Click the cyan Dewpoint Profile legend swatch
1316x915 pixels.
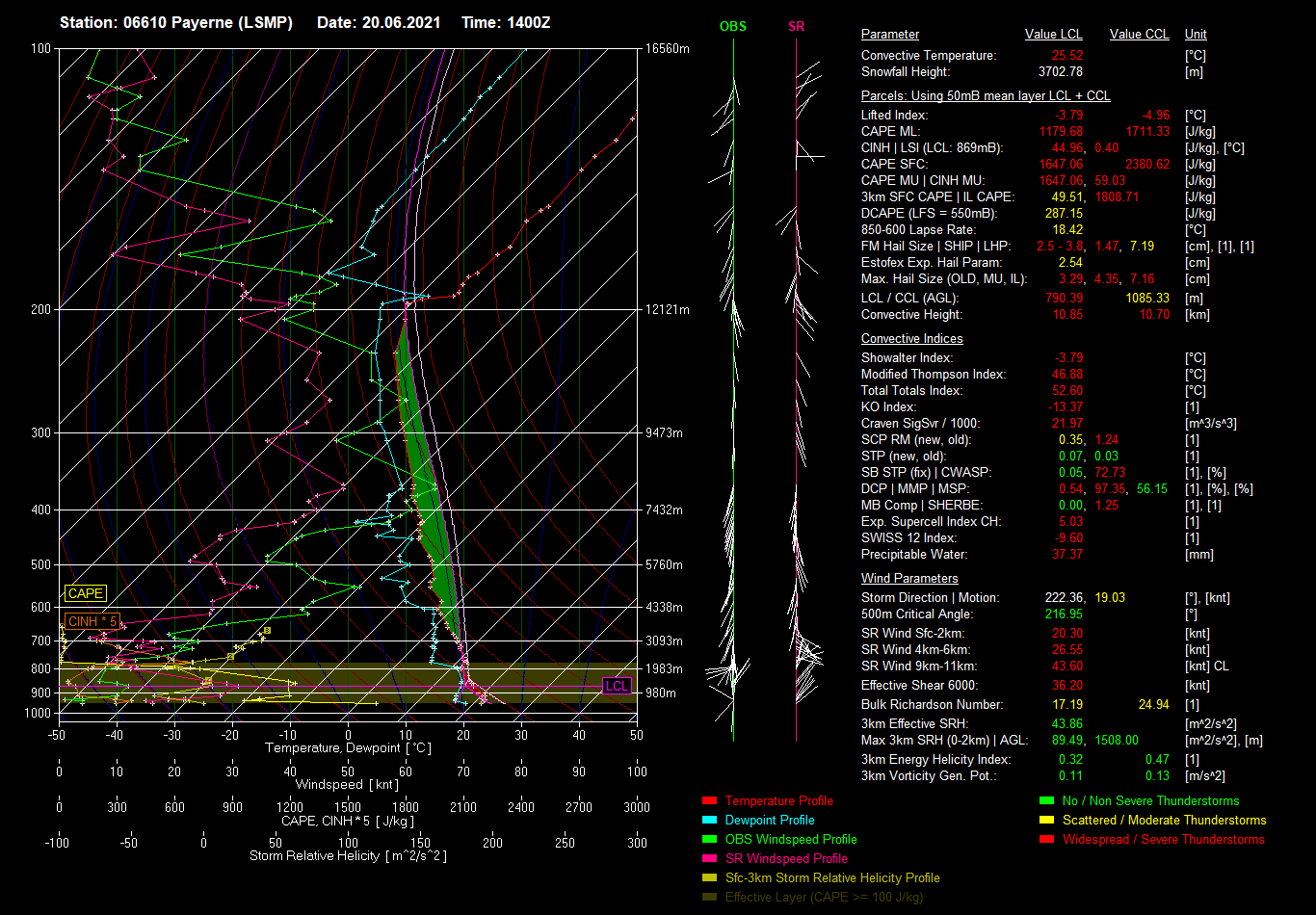(x=710, y=821)
